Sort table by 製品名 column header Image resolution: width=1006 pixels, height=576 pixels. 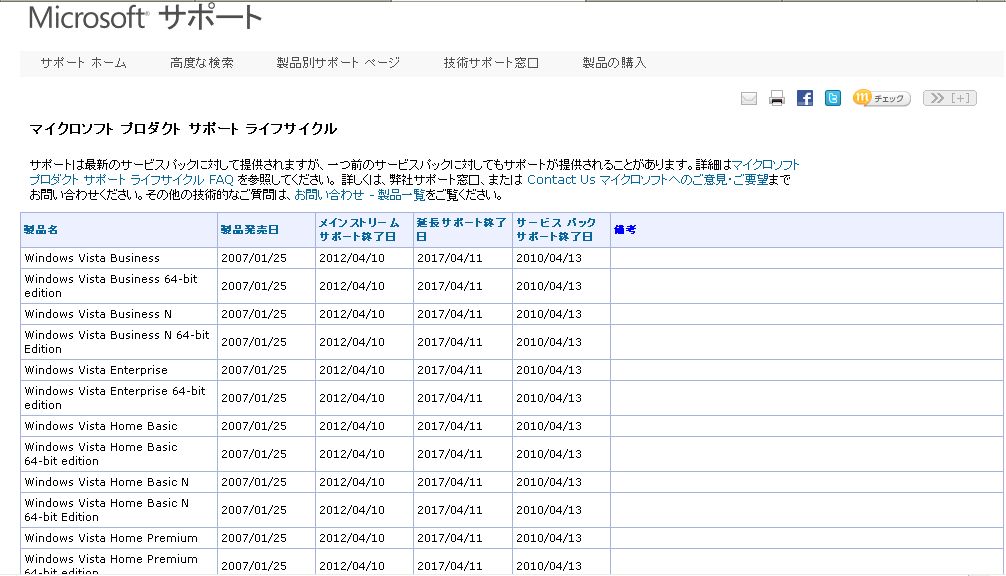41,230
